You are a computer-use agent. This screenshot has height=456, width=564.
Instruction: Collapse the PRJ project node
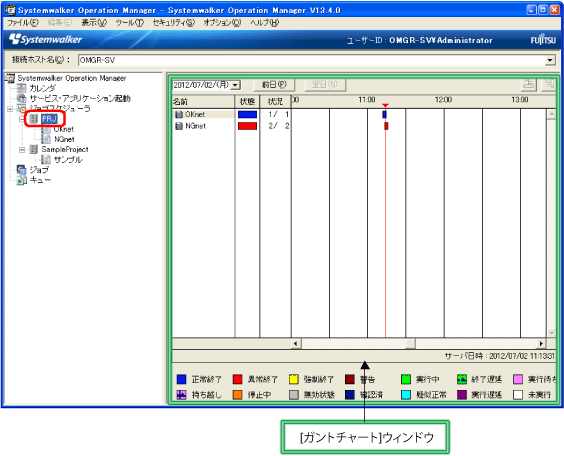point(22,119)
